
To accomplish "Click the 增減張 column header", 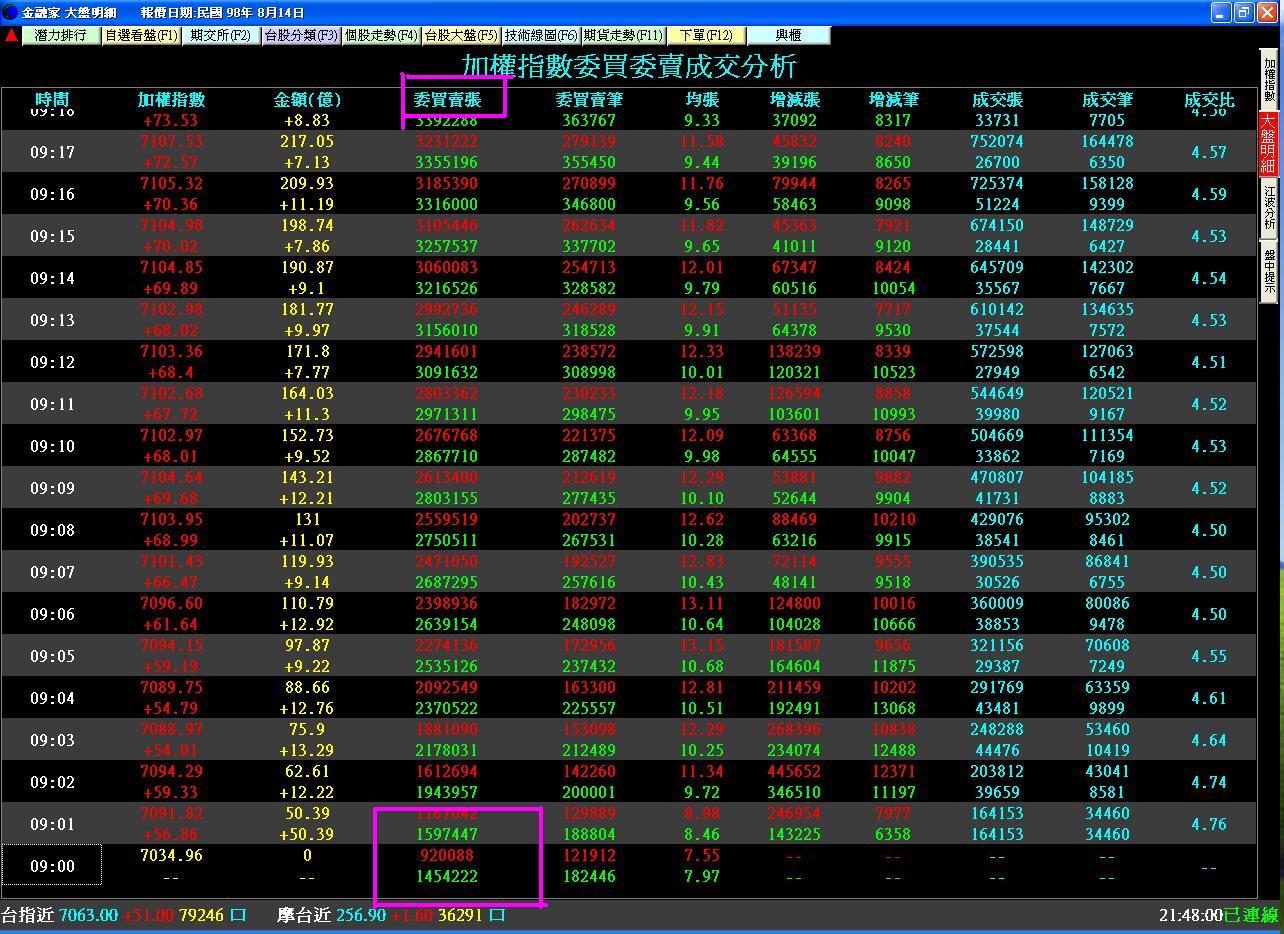I will pos(795,99).
